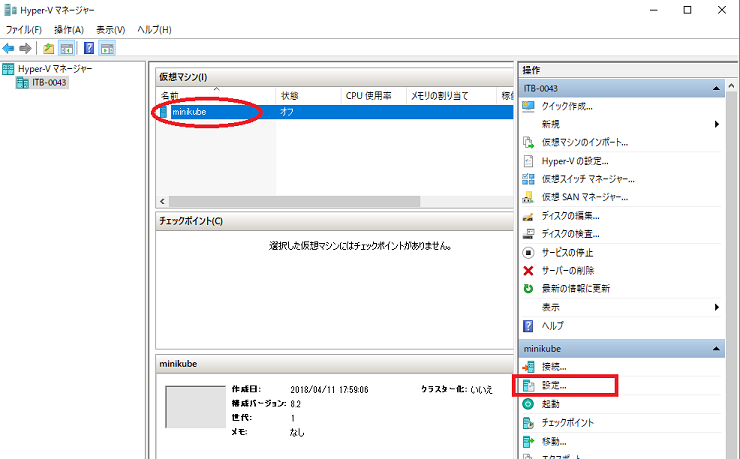740x459 pixels.
Task: Click the creation date 2018/04/11 value
Action: coord(329,390)
